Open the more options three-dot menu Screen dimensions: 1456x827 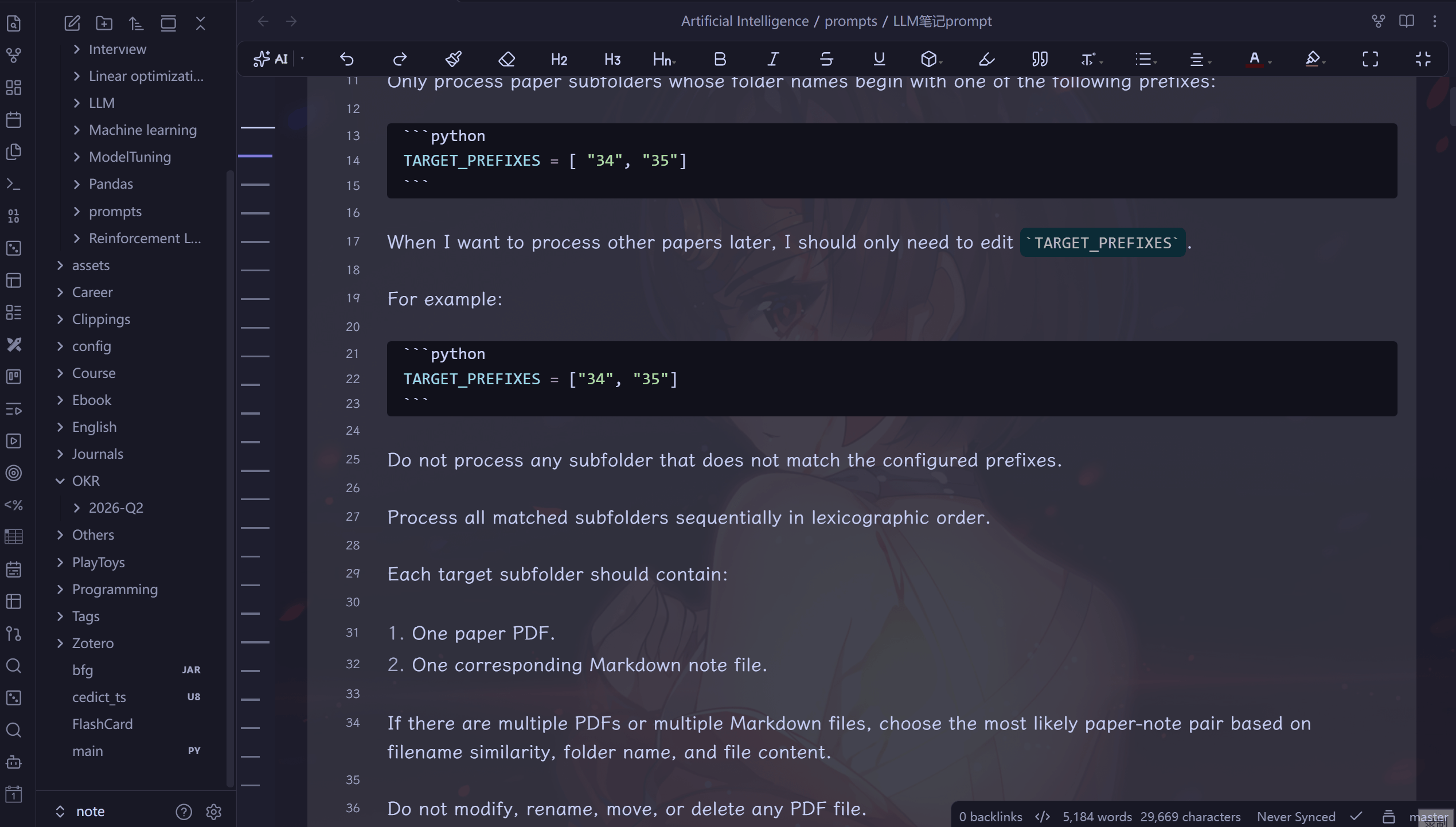coord(1435,21)
